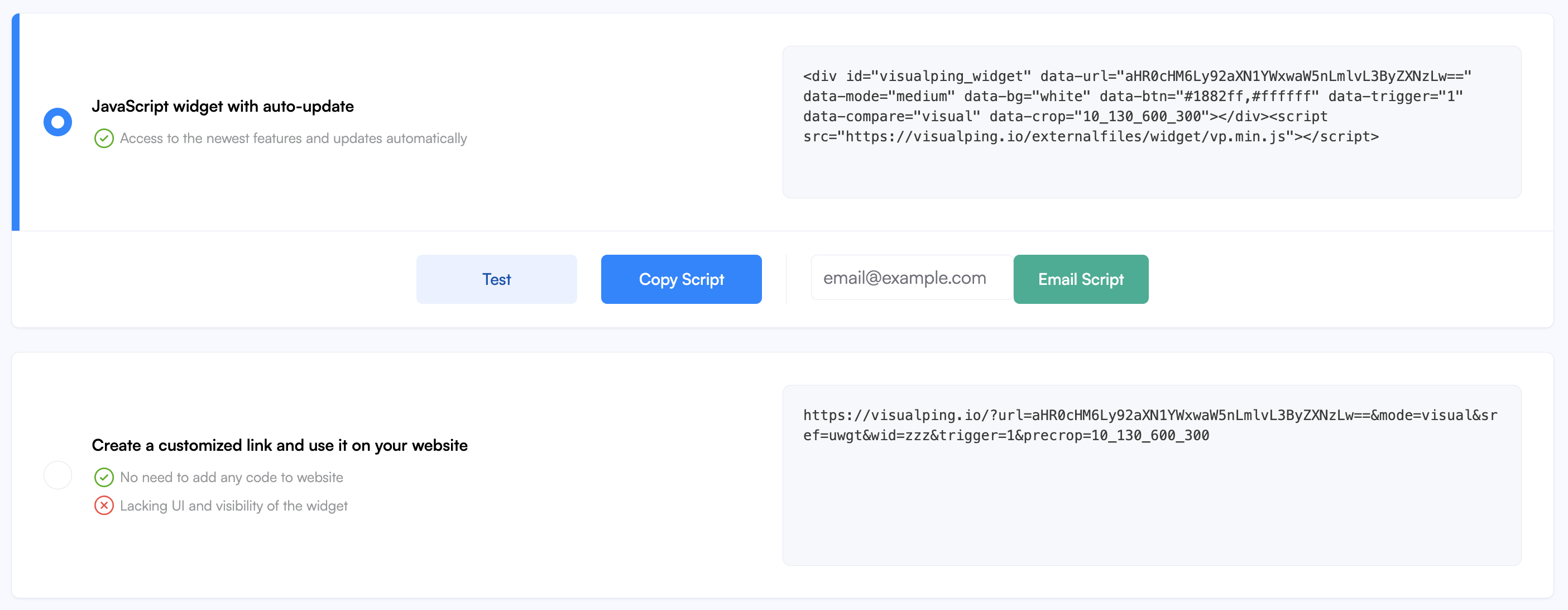This screenshot has height=610, width=1568.
Task: Select the JavaScript widget with auto-update radio button
Action: (x=58, y=122)
